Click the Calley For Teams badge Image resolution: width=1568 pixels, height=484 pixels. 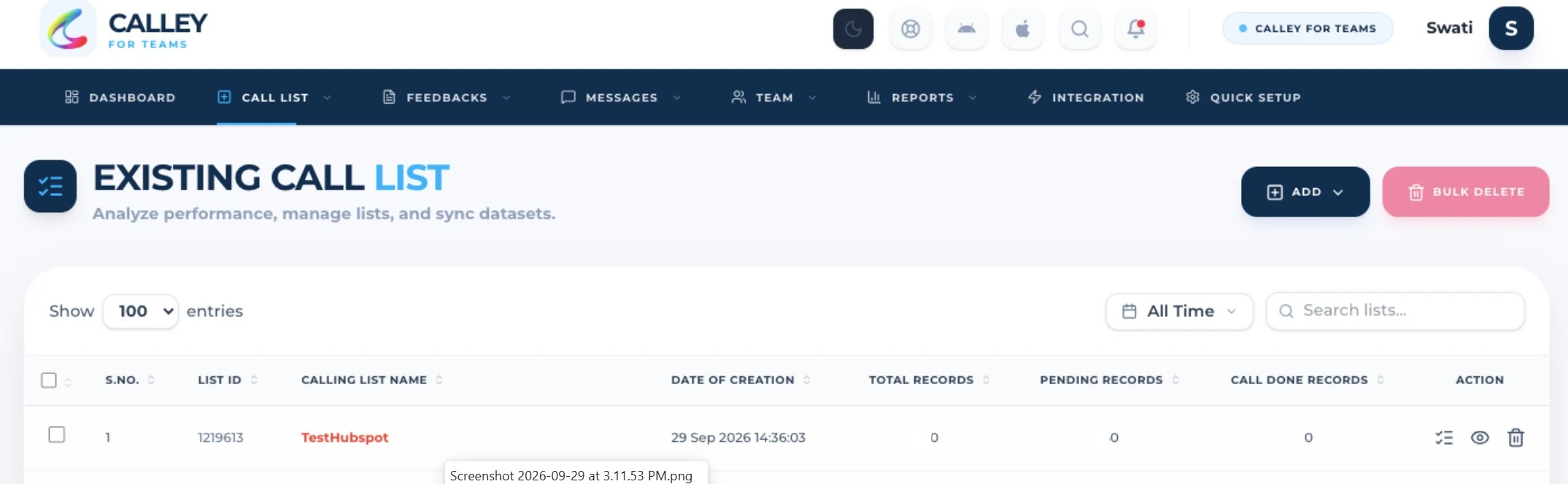1308,28
